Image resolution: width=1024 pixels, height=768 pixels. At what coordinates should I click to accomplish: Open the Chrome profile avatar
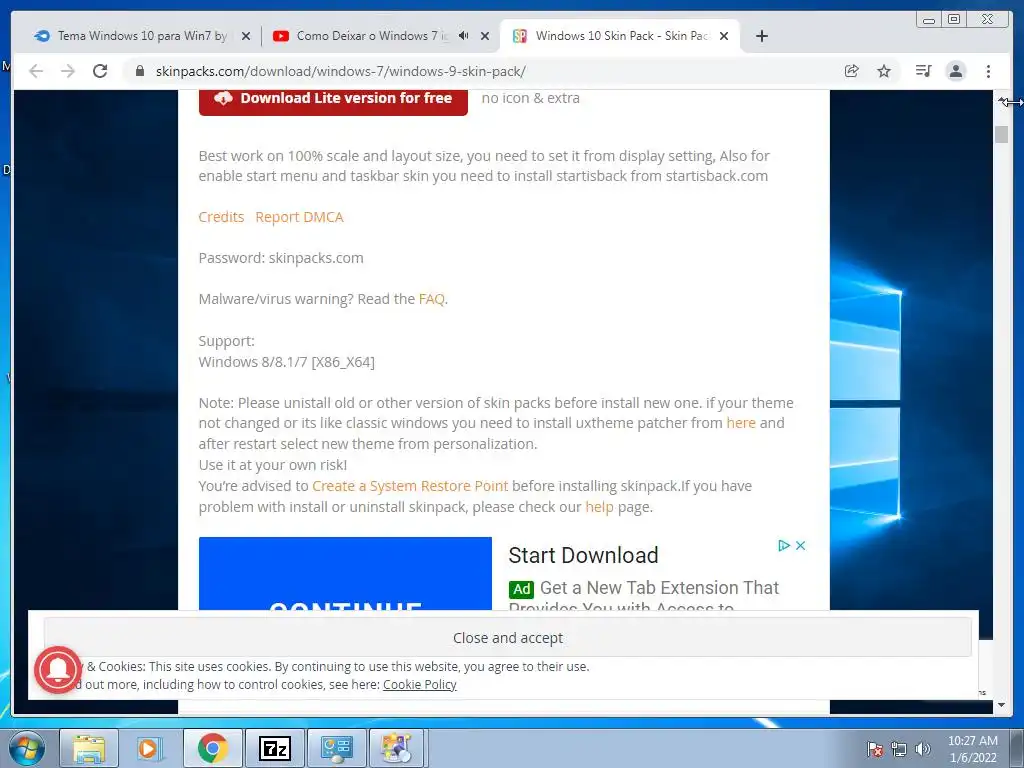pos(956,71)
